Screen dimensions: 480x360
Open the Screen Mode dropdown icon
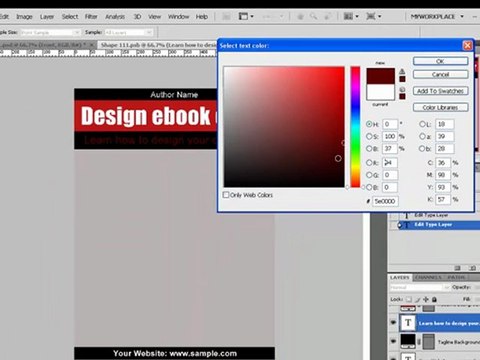pyautogui.click(x=374, y=16)
